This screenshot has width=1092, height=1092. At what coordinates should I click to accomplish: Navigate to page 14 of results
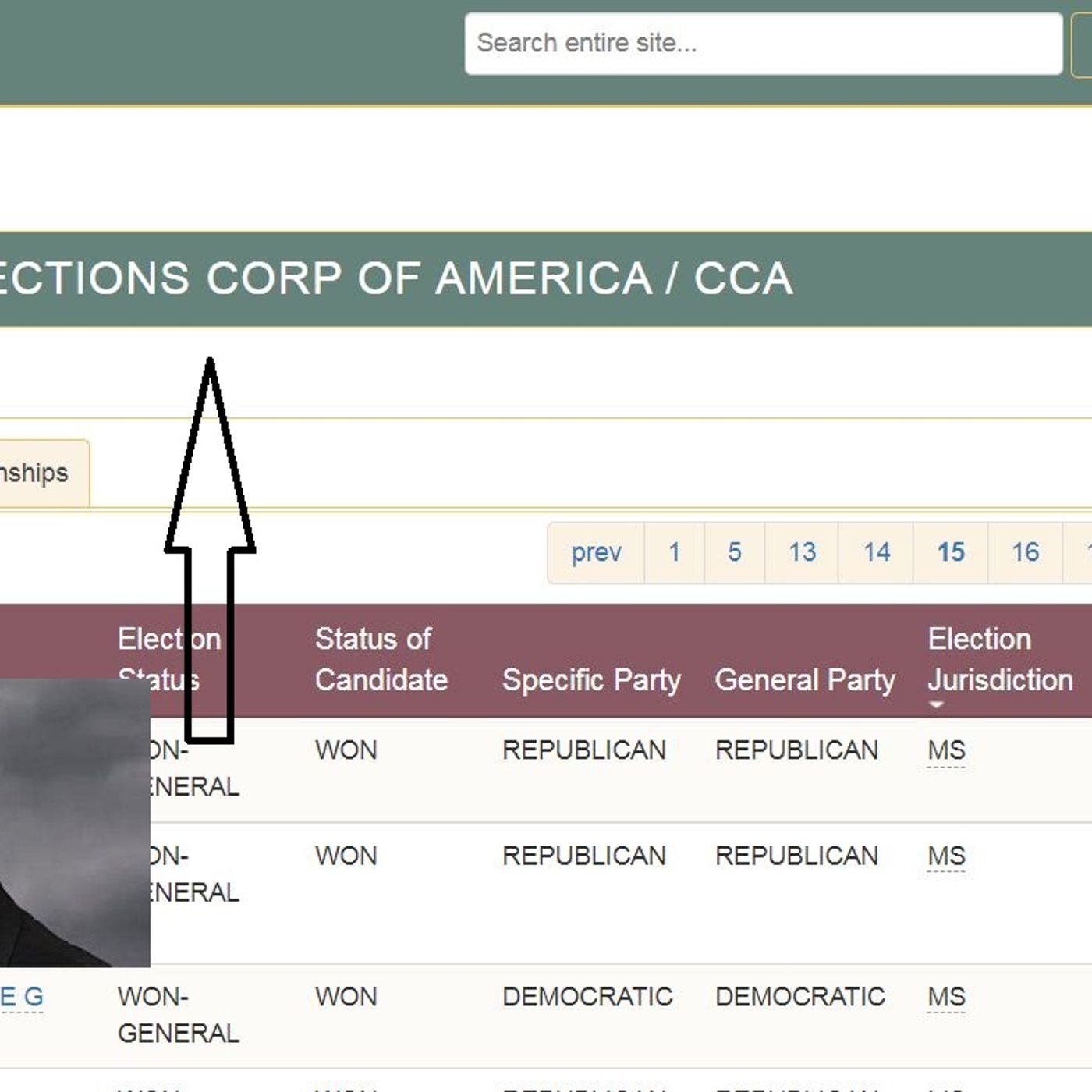[x=876, y=552]
